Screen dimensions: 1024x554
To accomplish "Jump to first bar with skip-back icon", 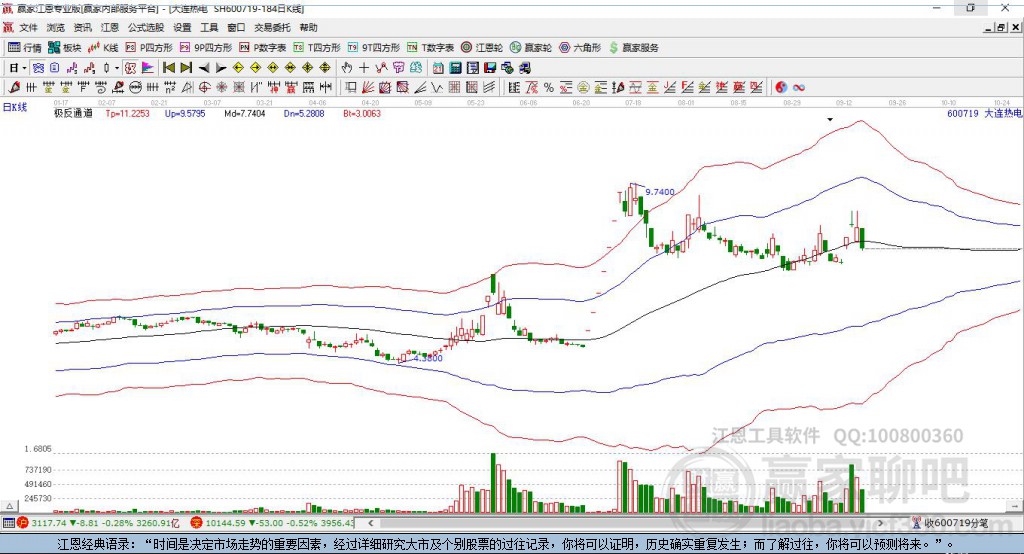I will [x=168, y=68].
